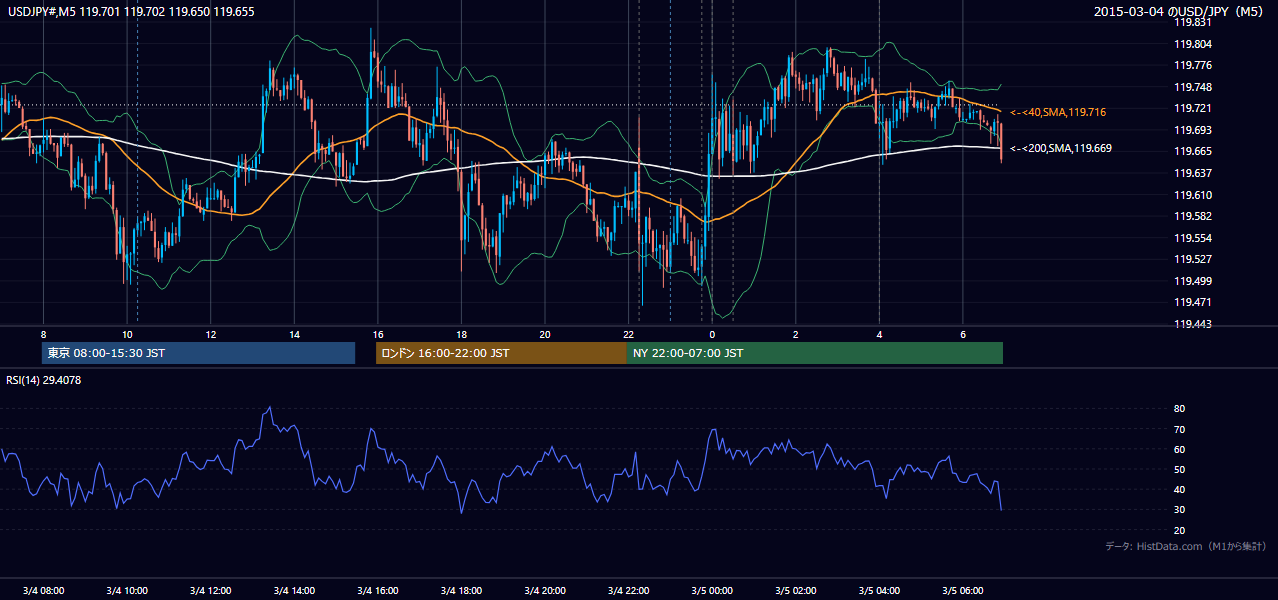Click the hour 14 tick on price chart axis
This screenshot has height=600, width=1278.
[294, 333]
